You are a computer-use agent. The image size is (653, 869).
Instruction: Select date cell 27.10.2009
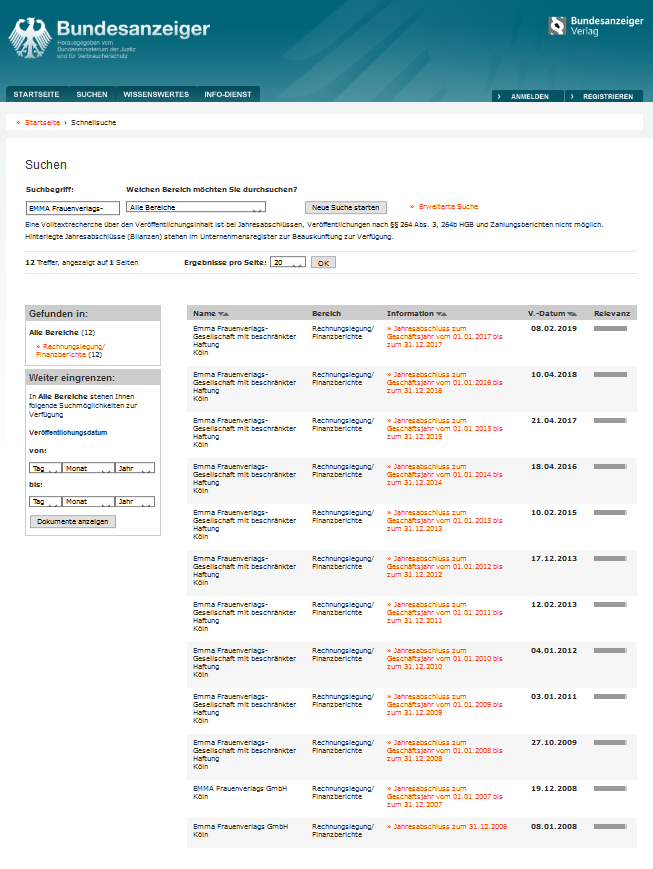(554, 743)
